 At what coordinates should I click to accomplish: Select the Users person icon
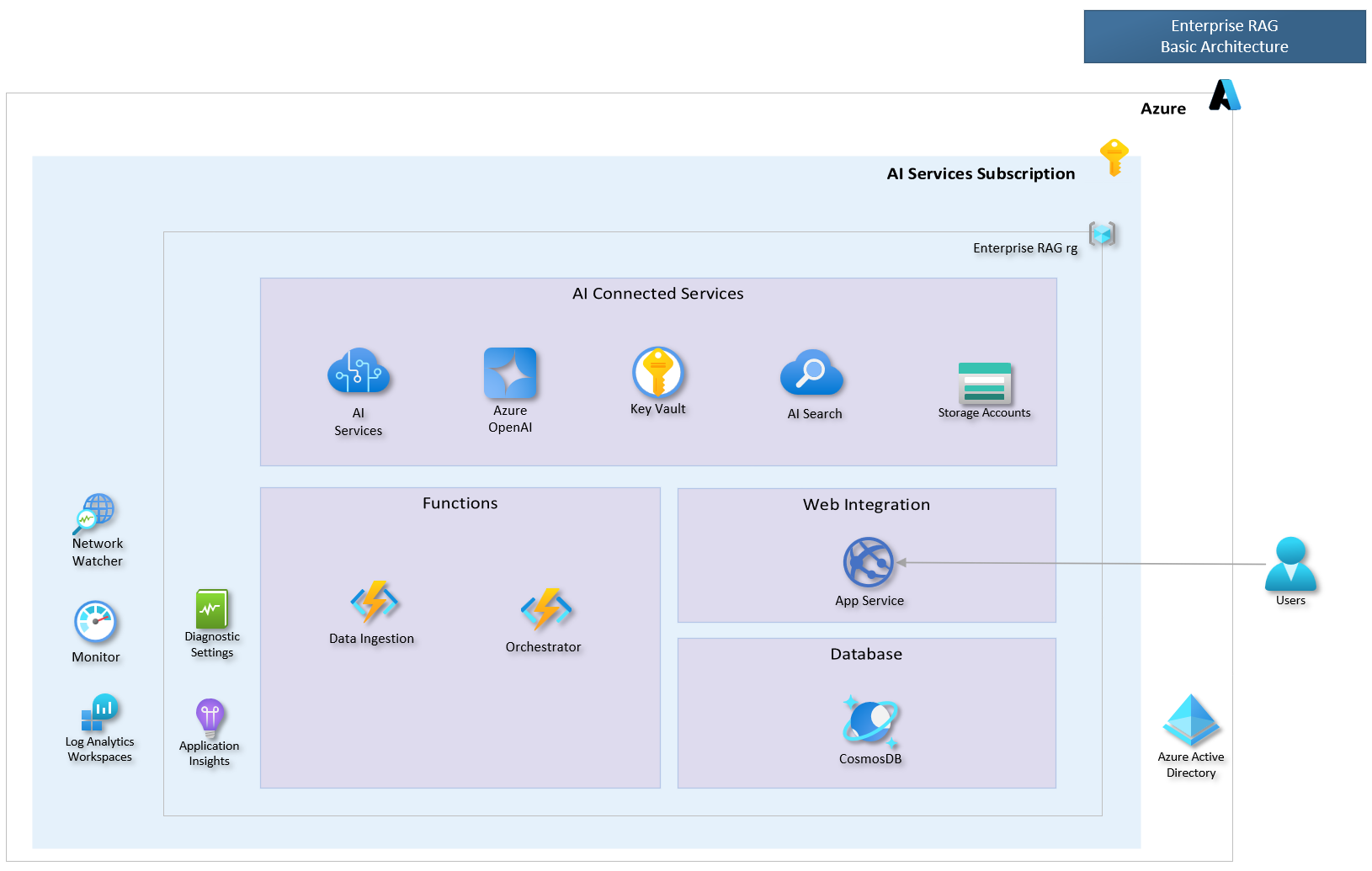point(1290,564)
